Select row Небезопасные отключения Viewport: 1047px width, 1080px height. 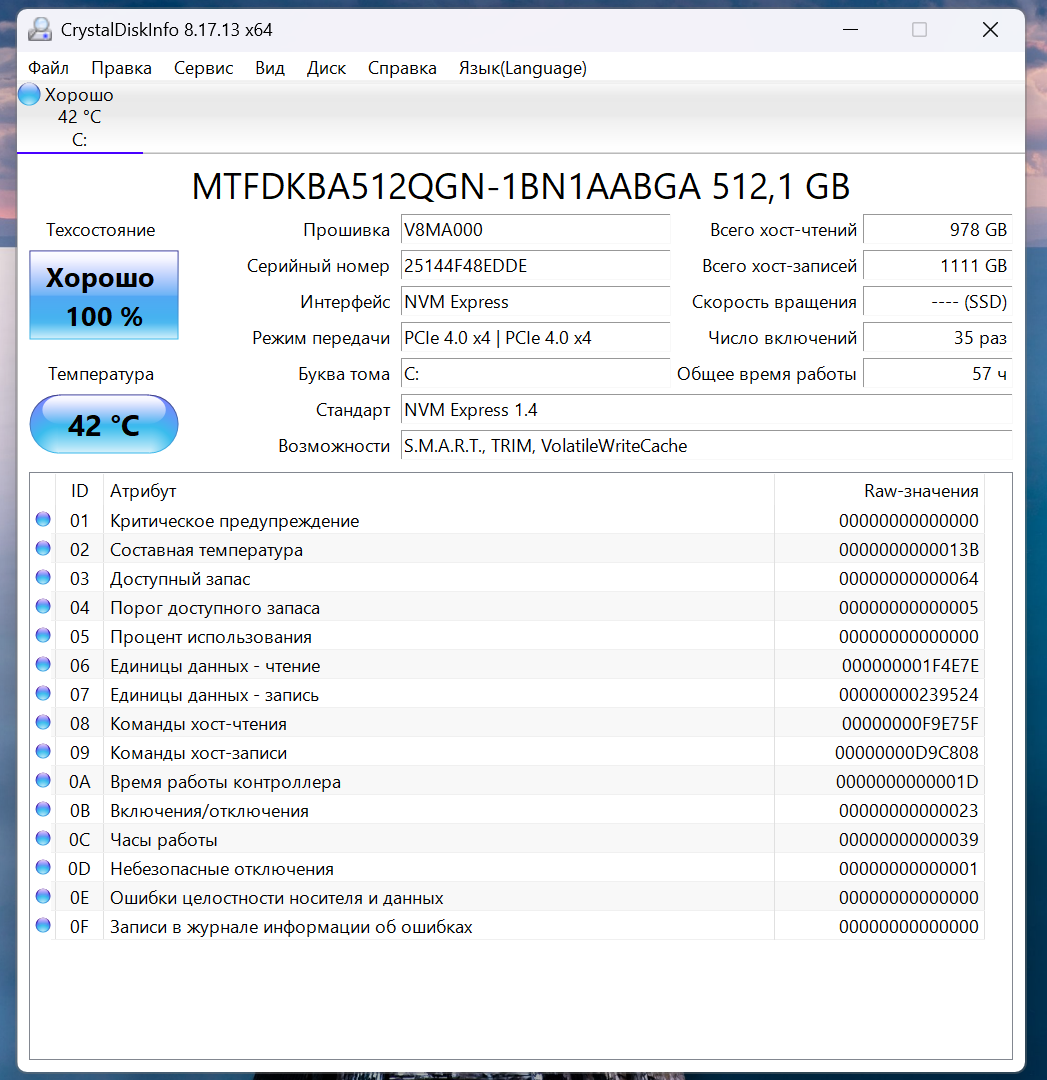point(507,869)
